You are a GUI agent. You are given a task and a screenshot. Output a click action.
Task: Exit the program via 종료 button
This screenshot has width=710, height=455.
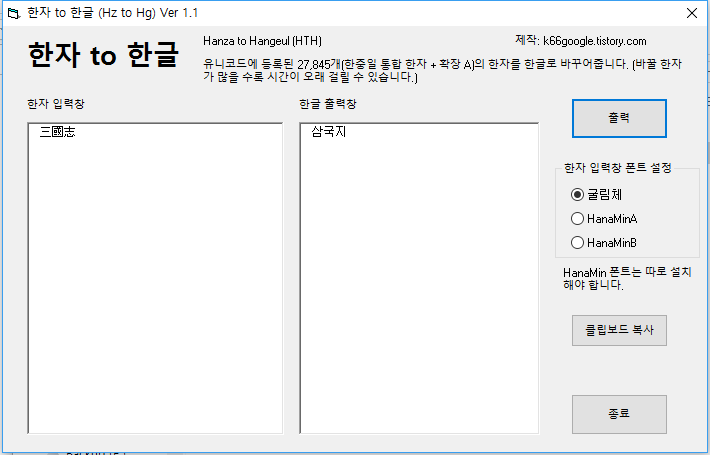pos(619,414)
